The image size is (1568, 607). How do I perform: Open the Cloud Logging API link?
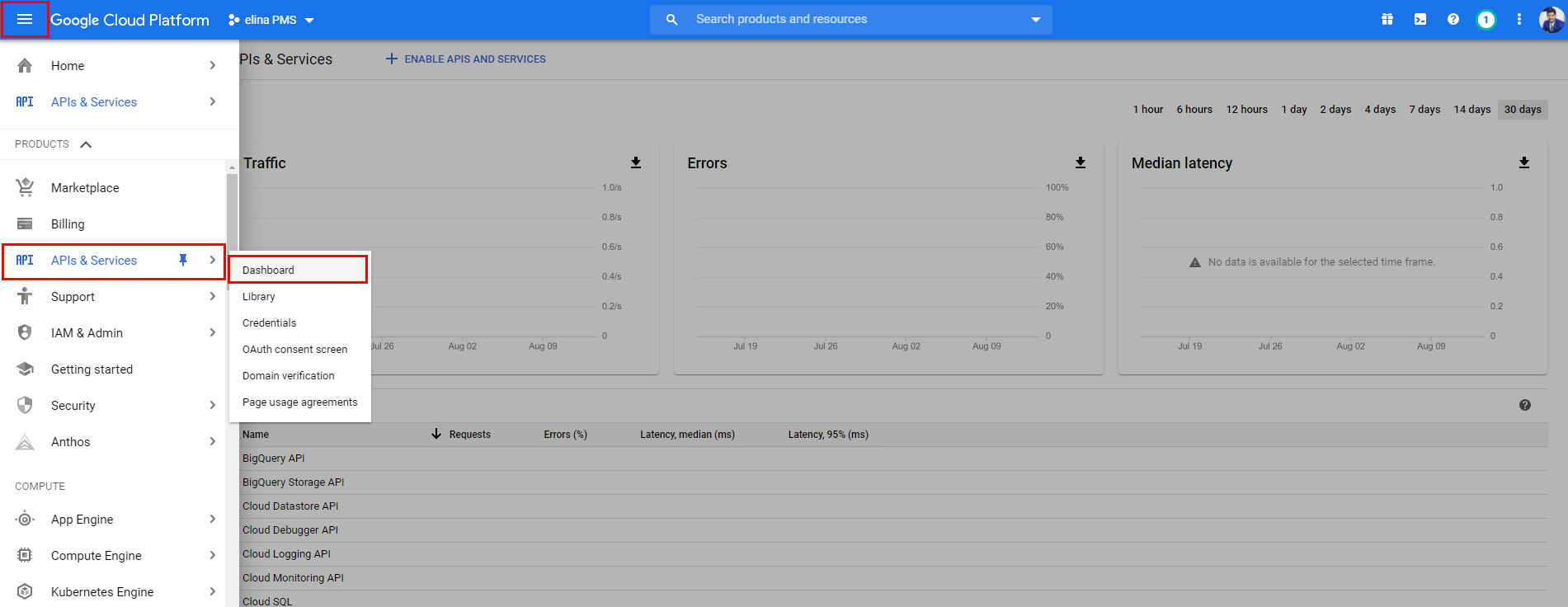286,553
